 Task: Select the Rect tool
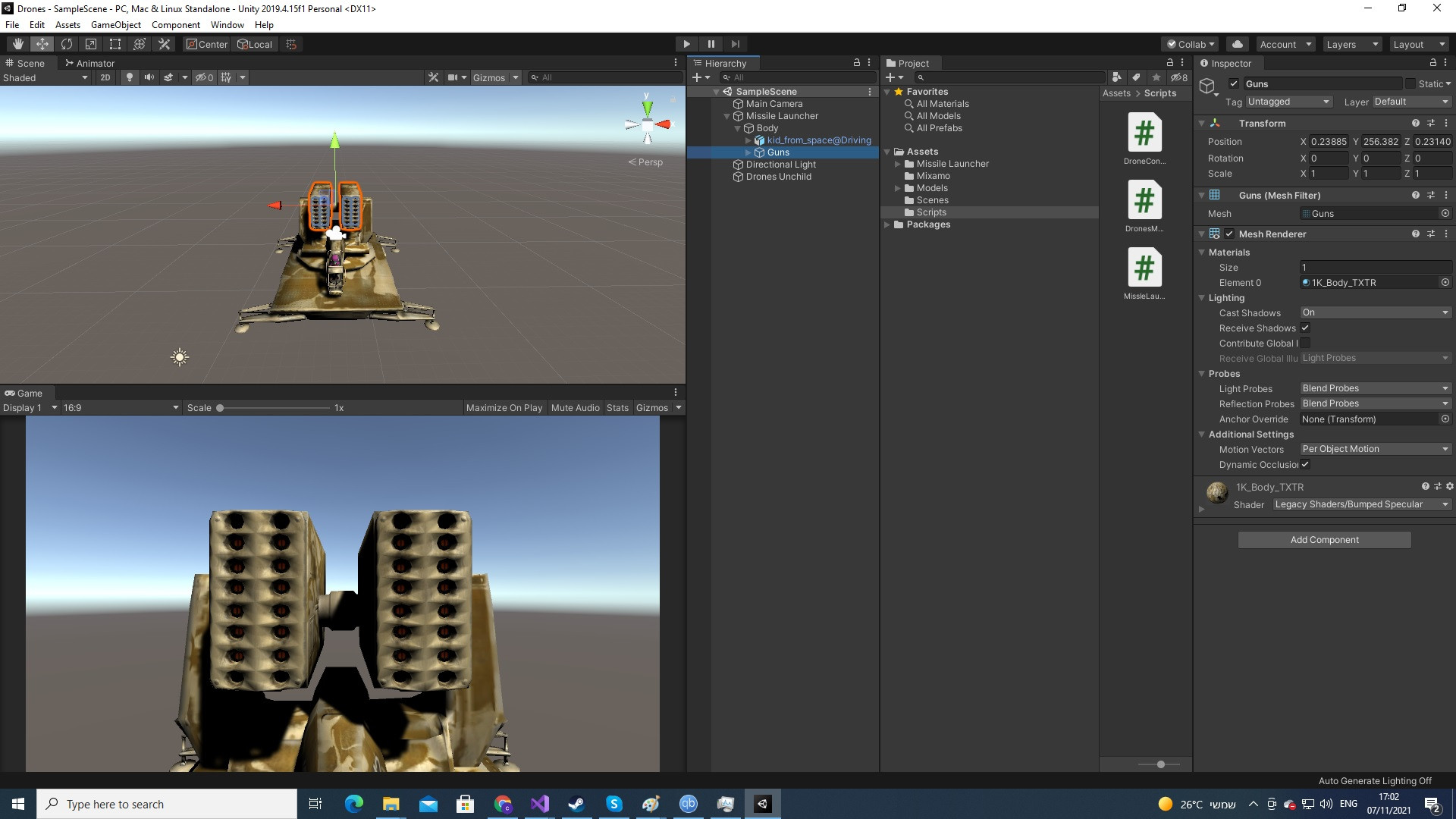[115, 44]
